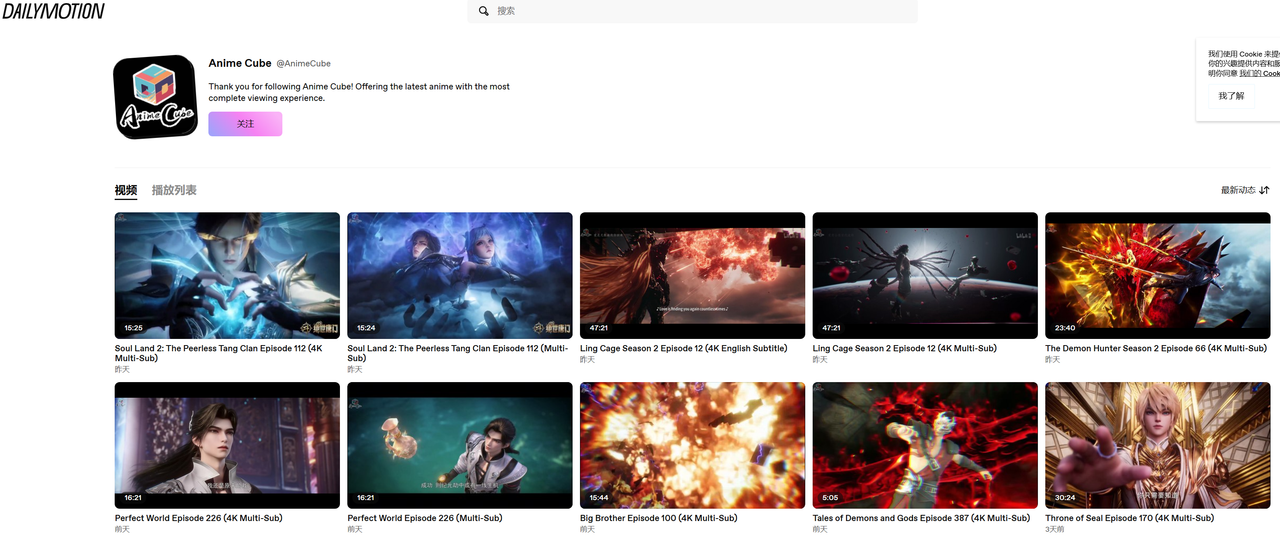
Task: Click the 3天前 upload date text
Action: pyautogui.click(x=1054, y=529)
